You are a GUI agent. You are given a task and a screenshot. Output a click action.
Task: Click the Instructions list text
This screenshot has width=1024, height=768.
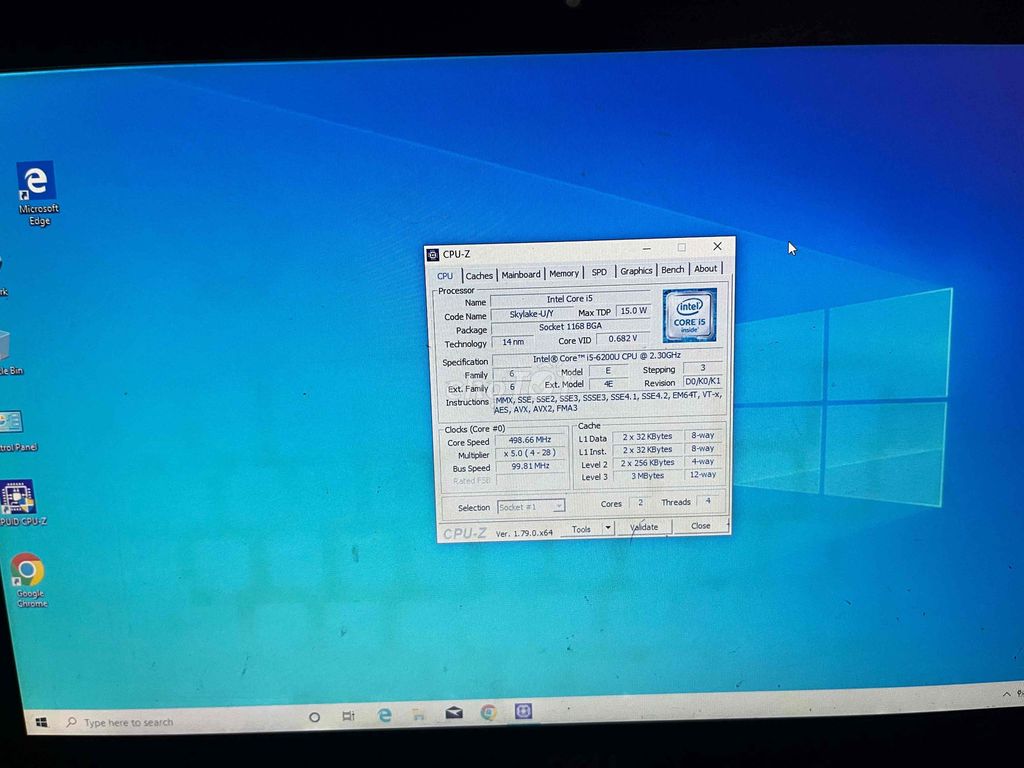tap(608, 402)
